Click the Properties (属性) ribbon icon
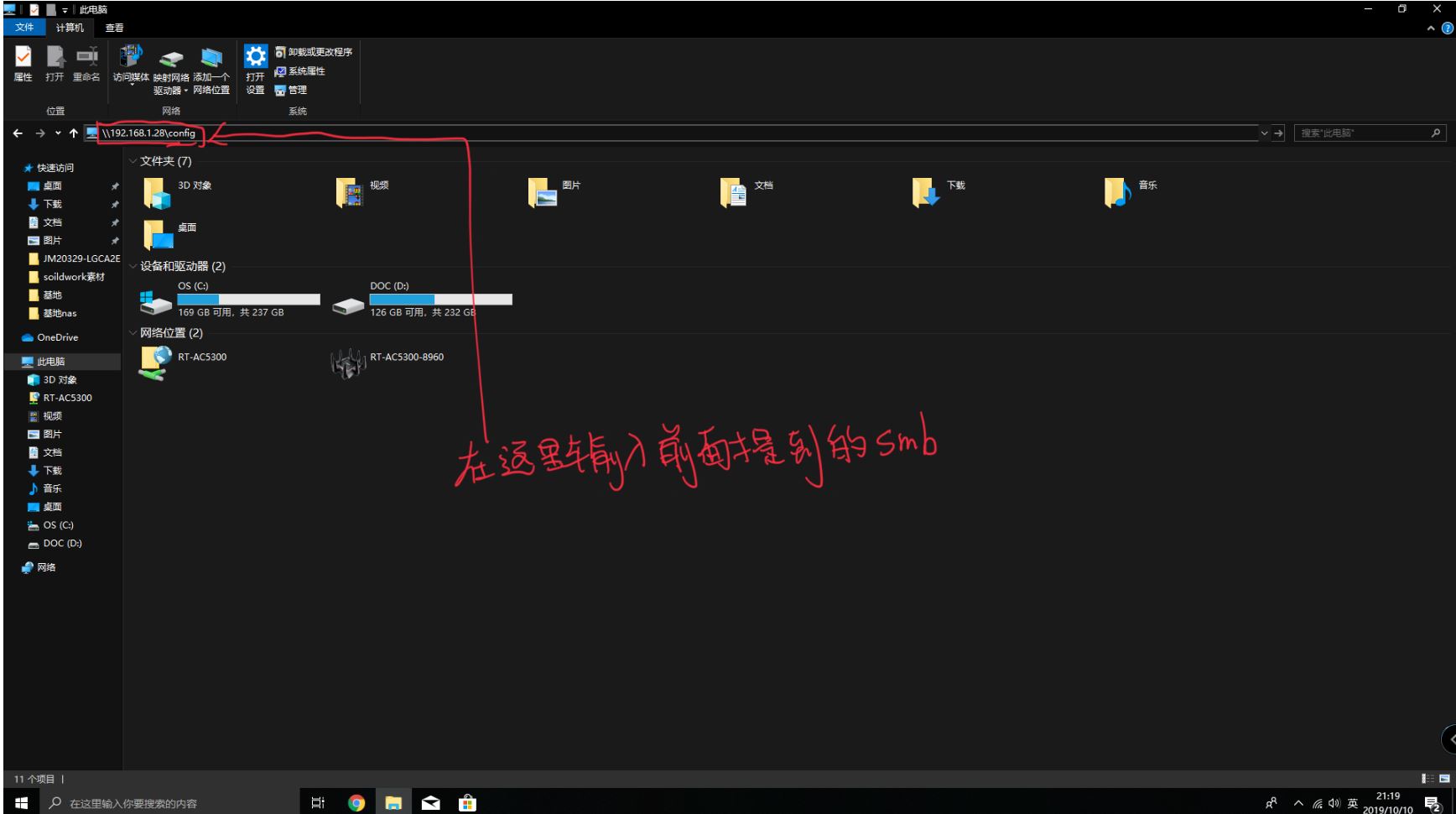Screen dimensions: 1456x814 click(23, 63)
